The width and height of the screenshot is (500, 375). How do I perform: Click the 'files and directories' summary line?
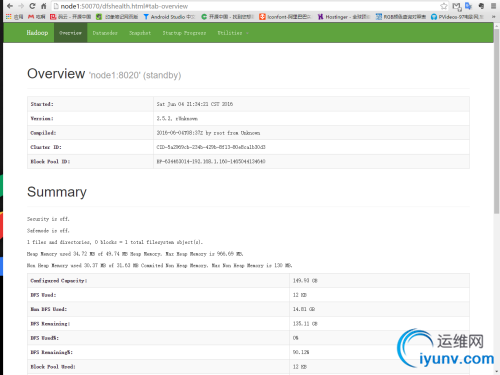(115, 242)
